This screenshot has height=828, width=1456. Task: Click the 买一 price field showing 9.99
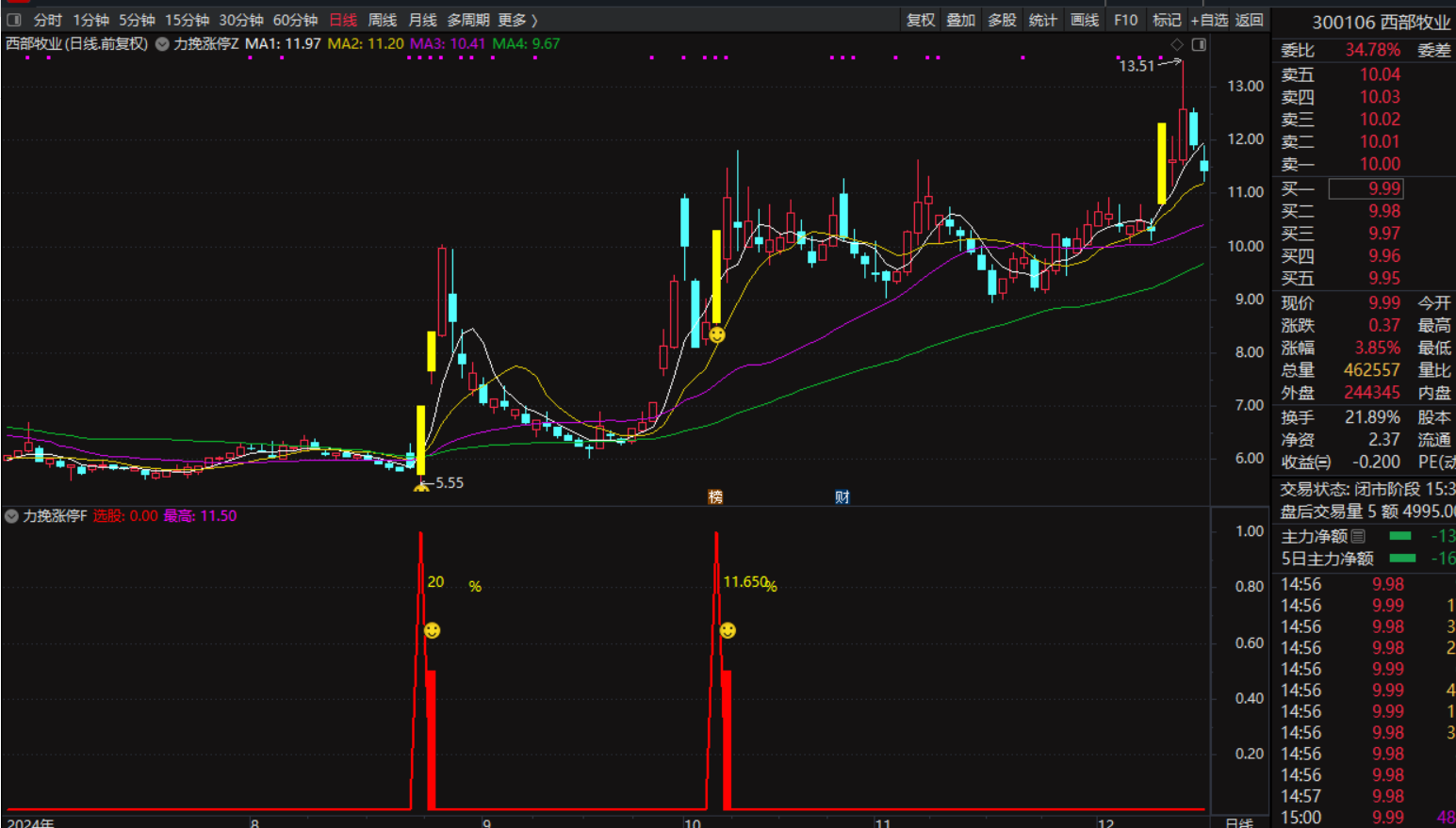(1366, 188)
